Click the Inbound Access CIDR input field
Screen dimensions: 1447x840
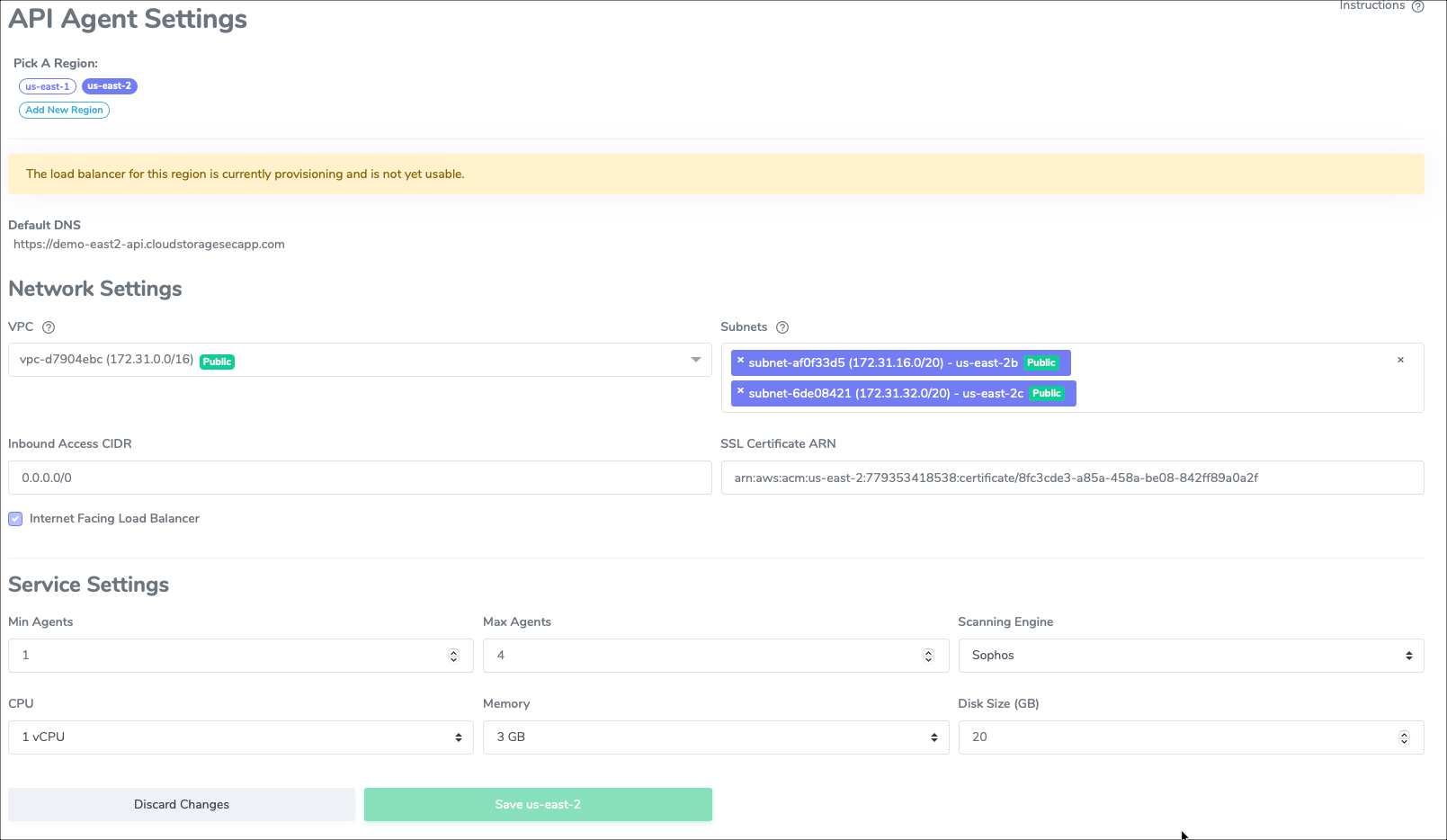[x=360, y=478]
